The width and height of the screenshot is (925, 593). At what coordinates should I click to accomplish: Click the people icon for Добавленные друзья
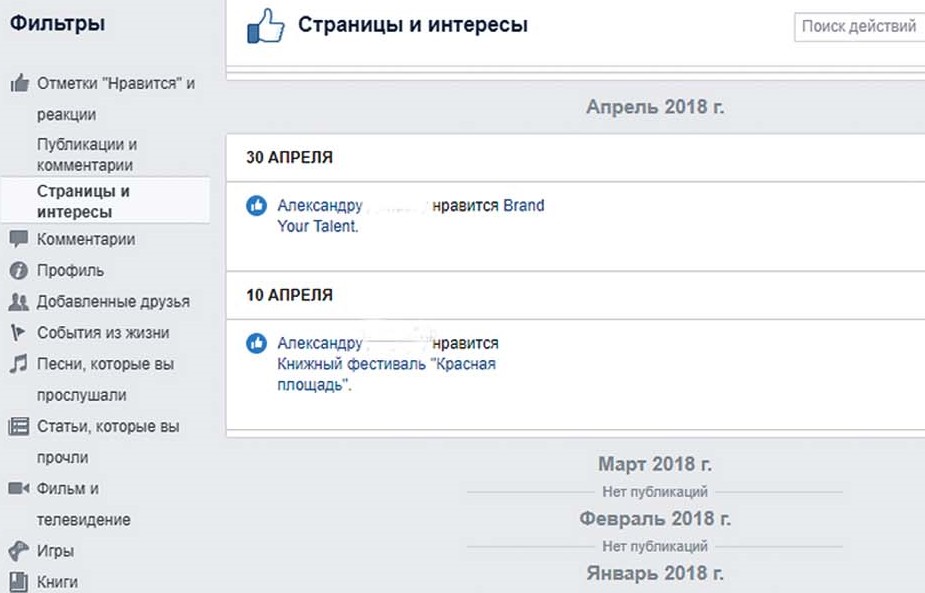(x=18, y=302)
